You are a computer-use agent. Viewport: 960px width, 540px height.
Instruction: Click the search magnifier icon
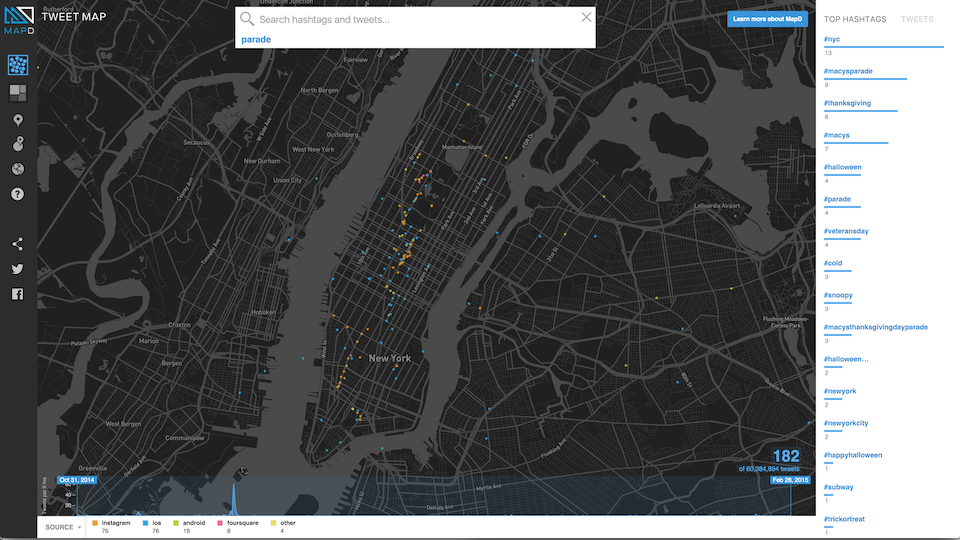pyautogui.click(x=247, y=19)
